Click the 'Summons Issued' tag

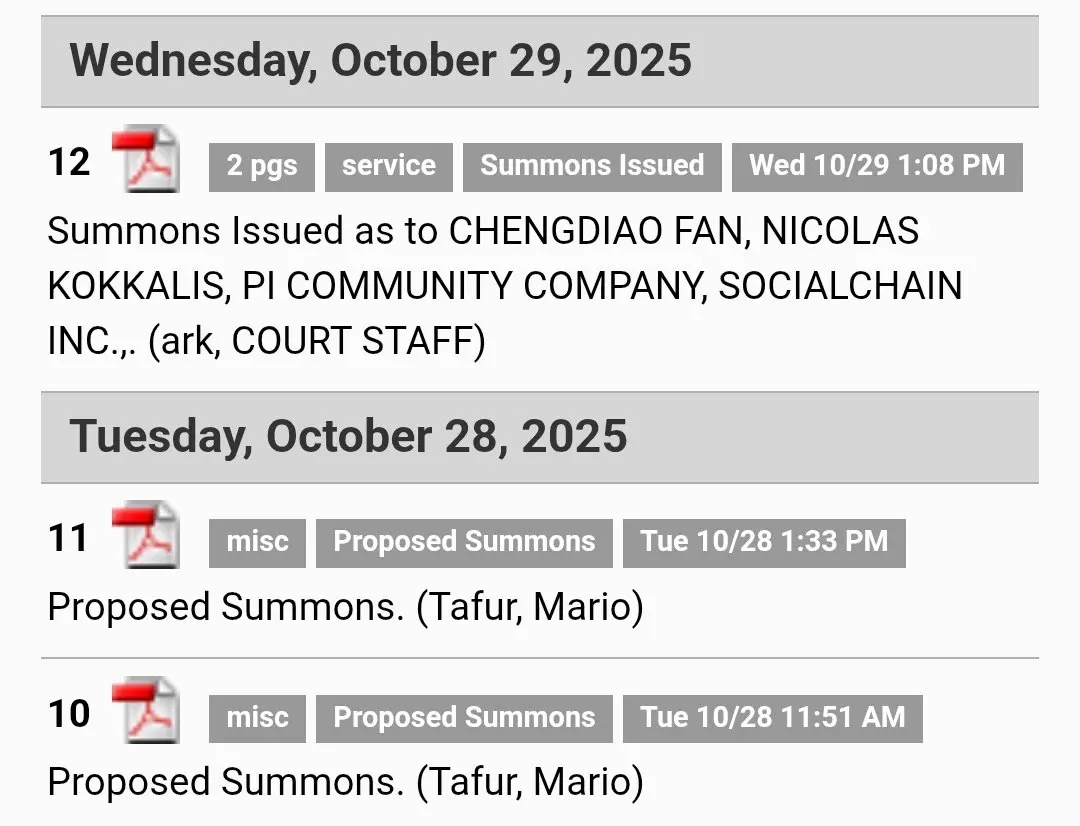pyautogui.click(x=592, y=166)
